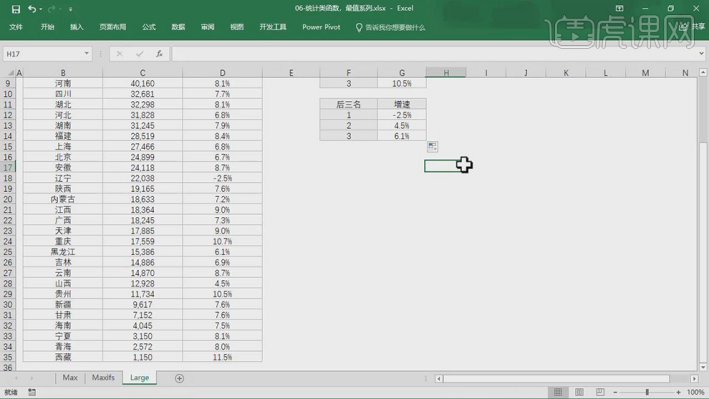This screenshot has width=709, height=399.
Task: Select column B header
Action: click(63, 73)
